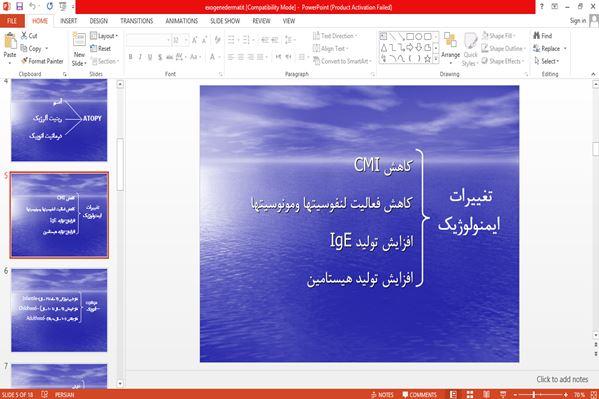Click the Reset slide button
The image size is (599, 399).
100,48
